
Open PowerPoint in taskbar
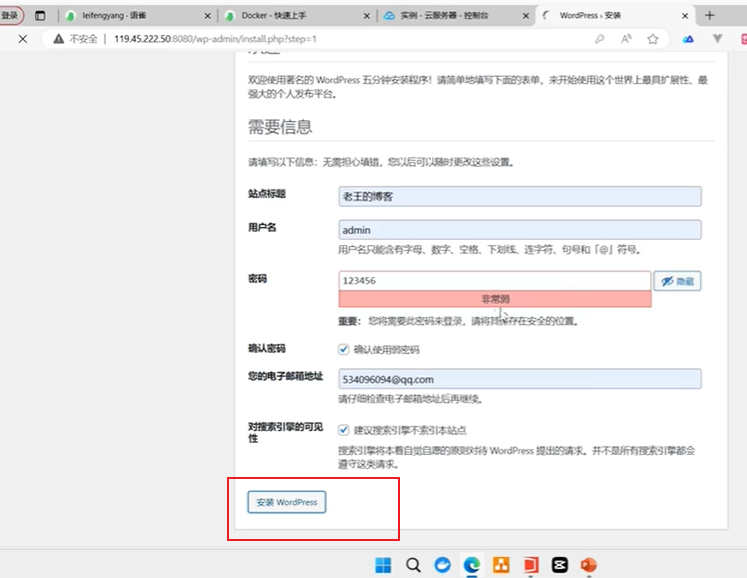click(x=589, y=565)
